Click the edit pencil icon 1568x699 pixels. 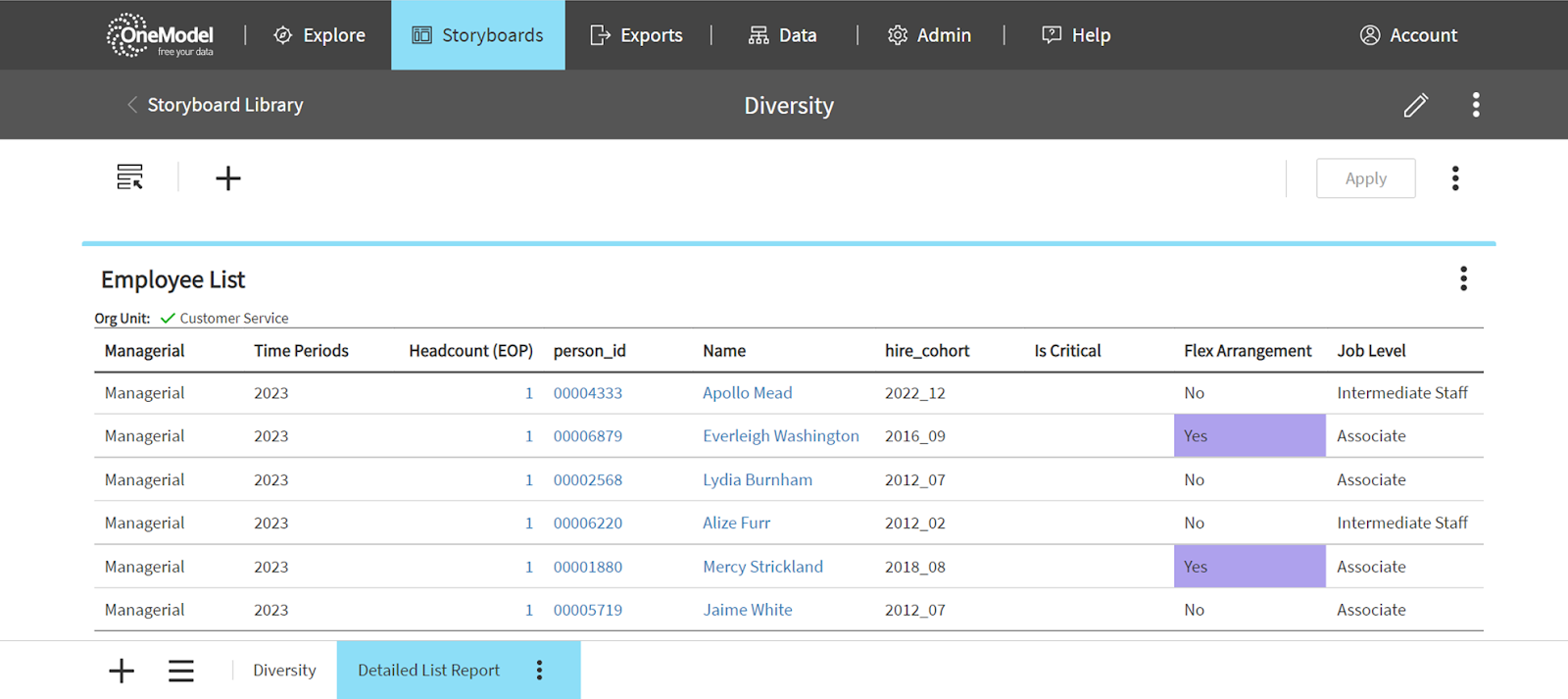[1415, 105]
